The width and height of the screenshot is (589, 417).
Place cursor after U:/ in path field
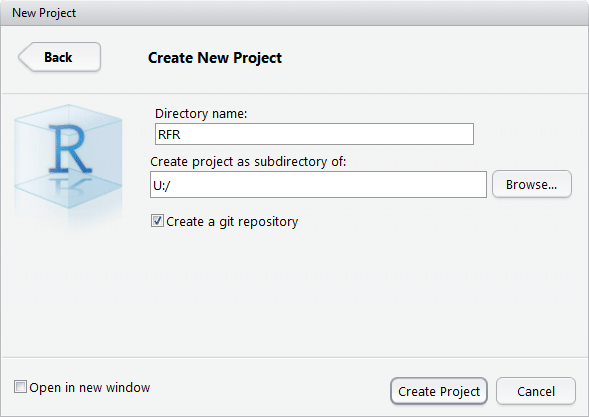pyautogui.click(x=172, y=185)
